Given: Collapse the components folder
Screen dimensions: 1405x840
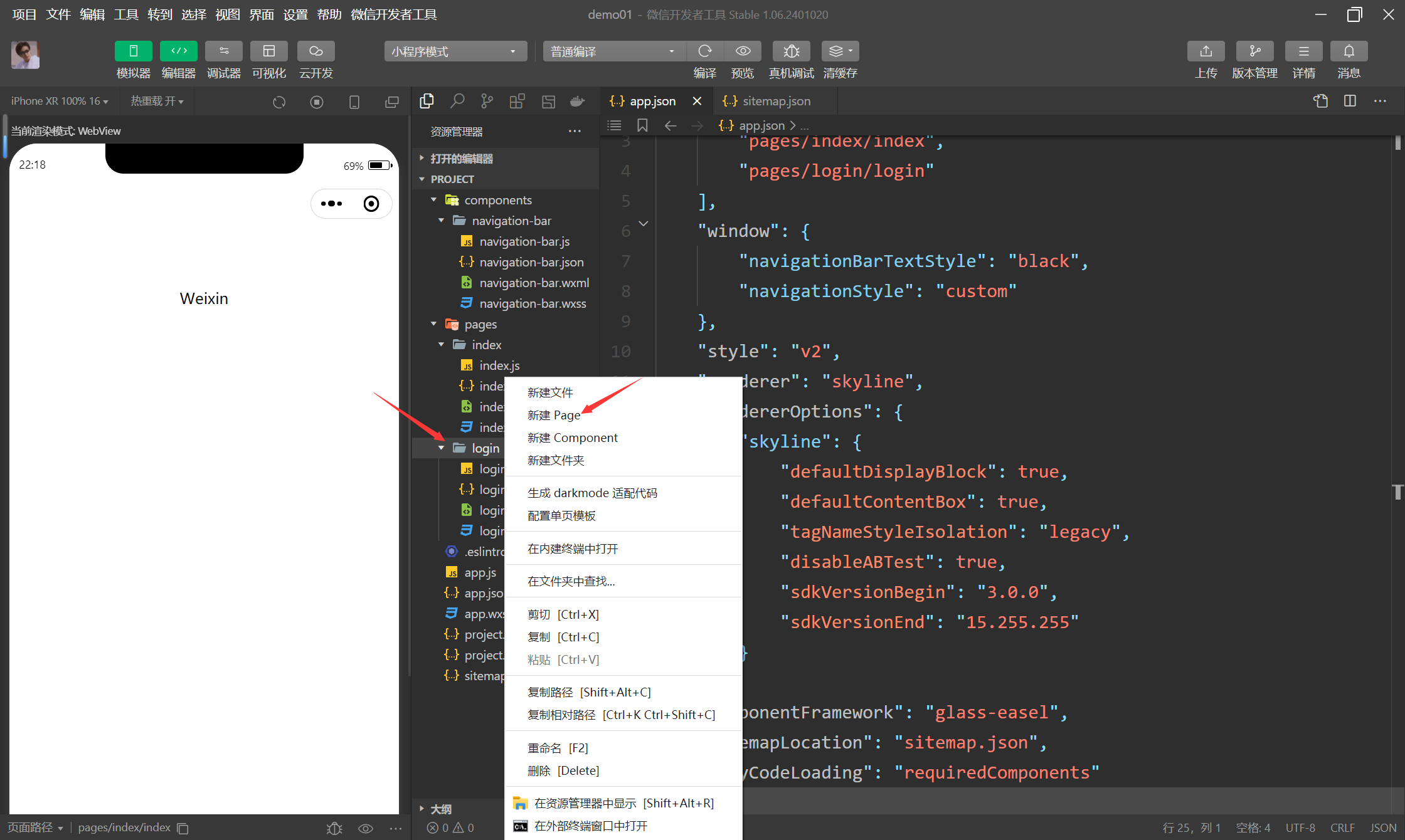Looking at the screenshot, I should pos(497,200).
